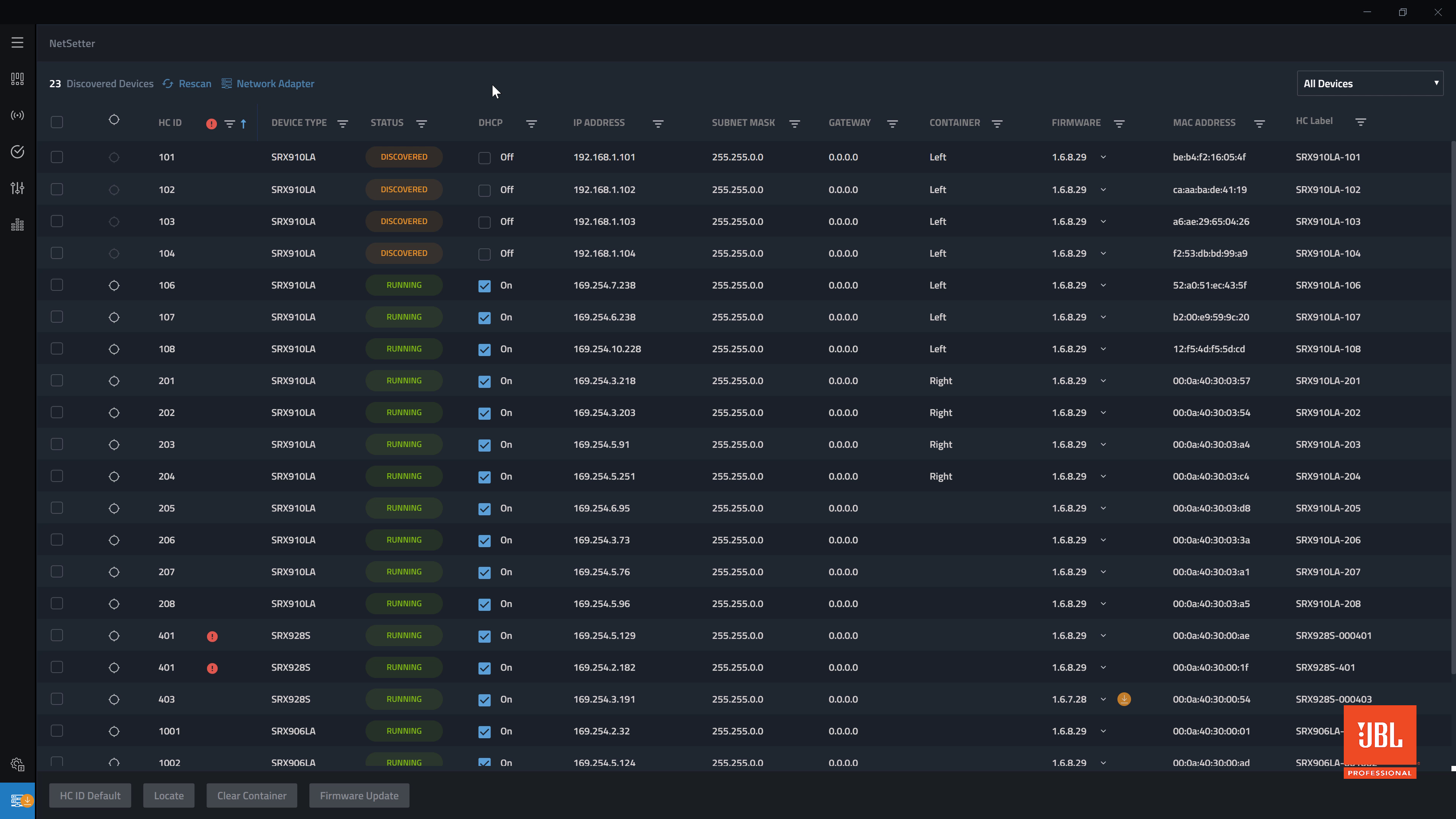Filter the SUBNET MASK column
The height and width of the screenshot is (819, 1456).
795,124
